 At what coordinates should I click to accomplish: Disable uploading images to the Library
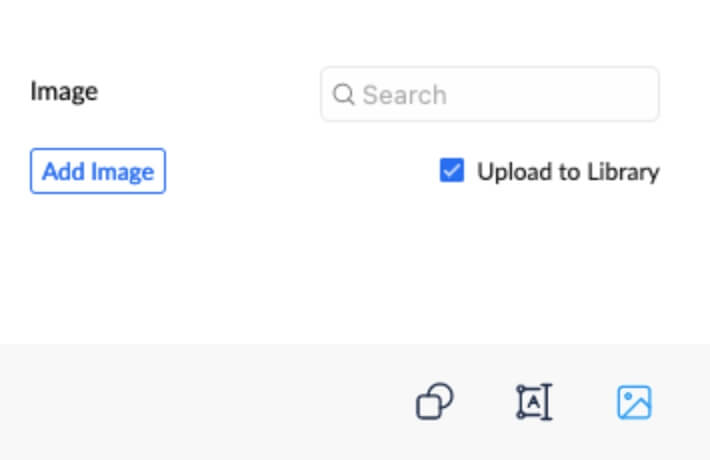(452, 171)
